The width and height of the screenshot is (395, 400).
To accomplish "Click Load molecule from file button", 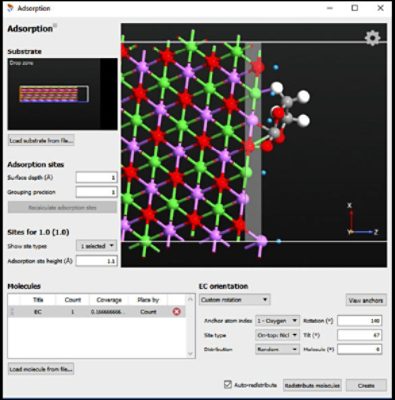I will (41, 369).
